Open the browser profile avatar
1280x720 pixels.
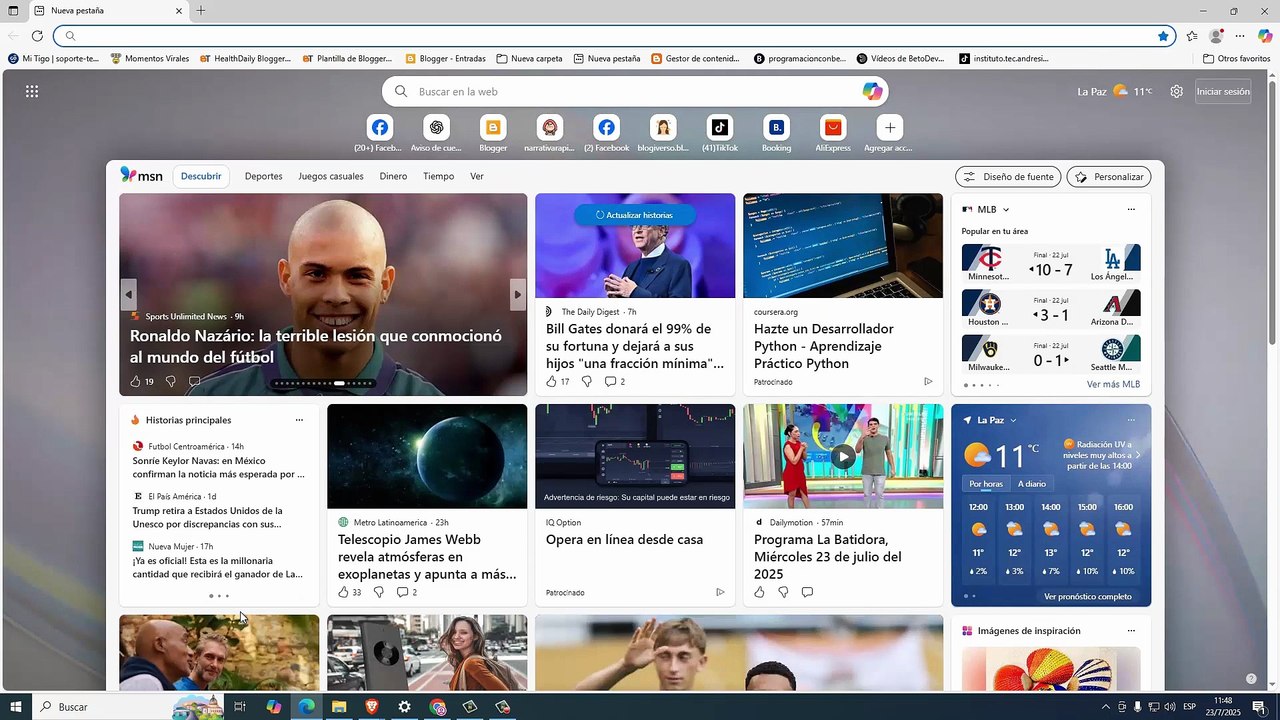[1216, 36]
